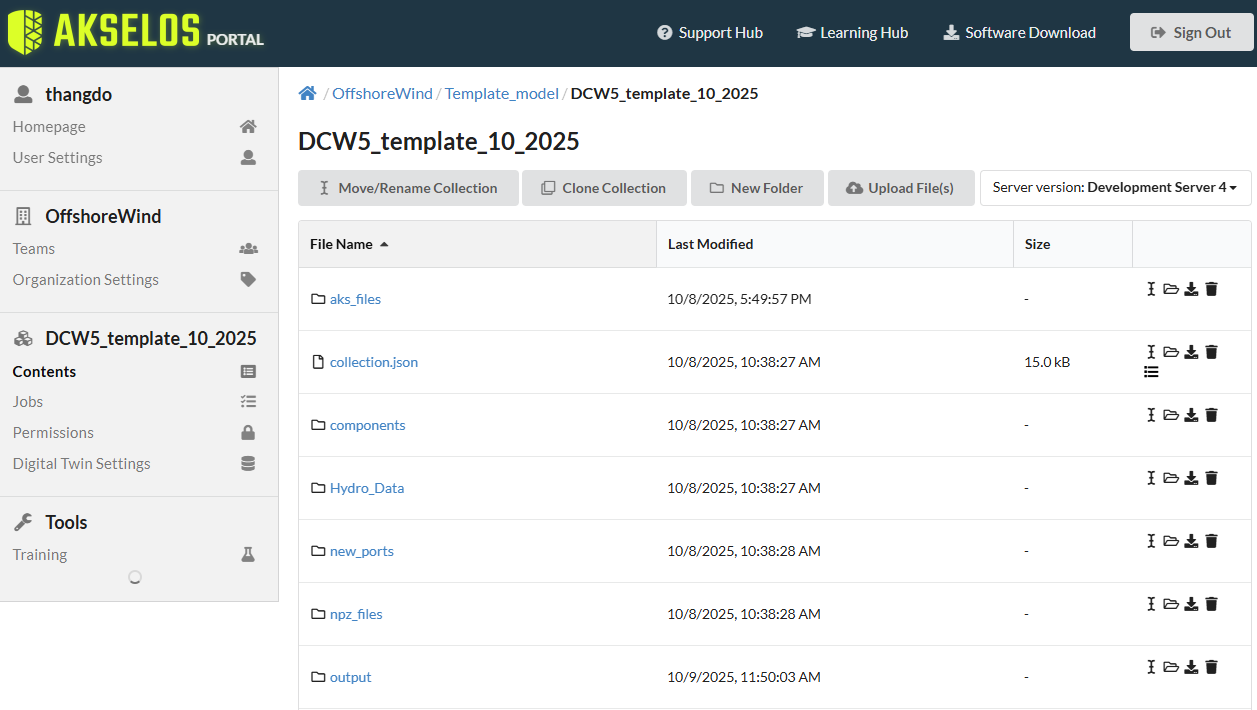Click the rename icon for npz_files
This screenshot has width=1257, height=710.
tap(1151, 604)
